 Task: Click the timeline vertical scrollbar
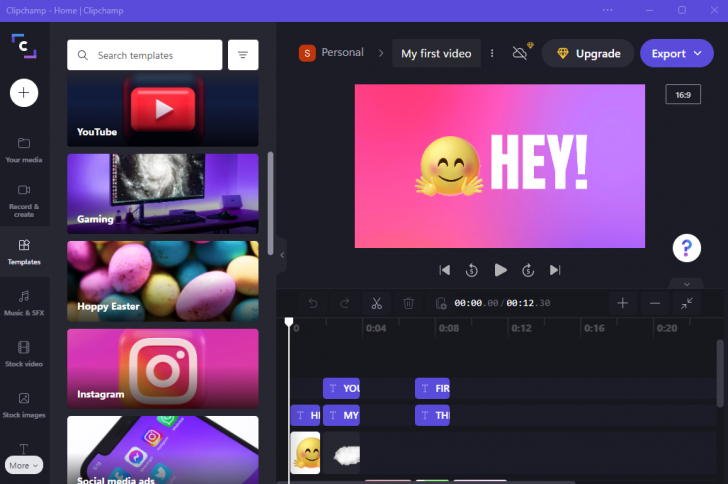[720, 373]
